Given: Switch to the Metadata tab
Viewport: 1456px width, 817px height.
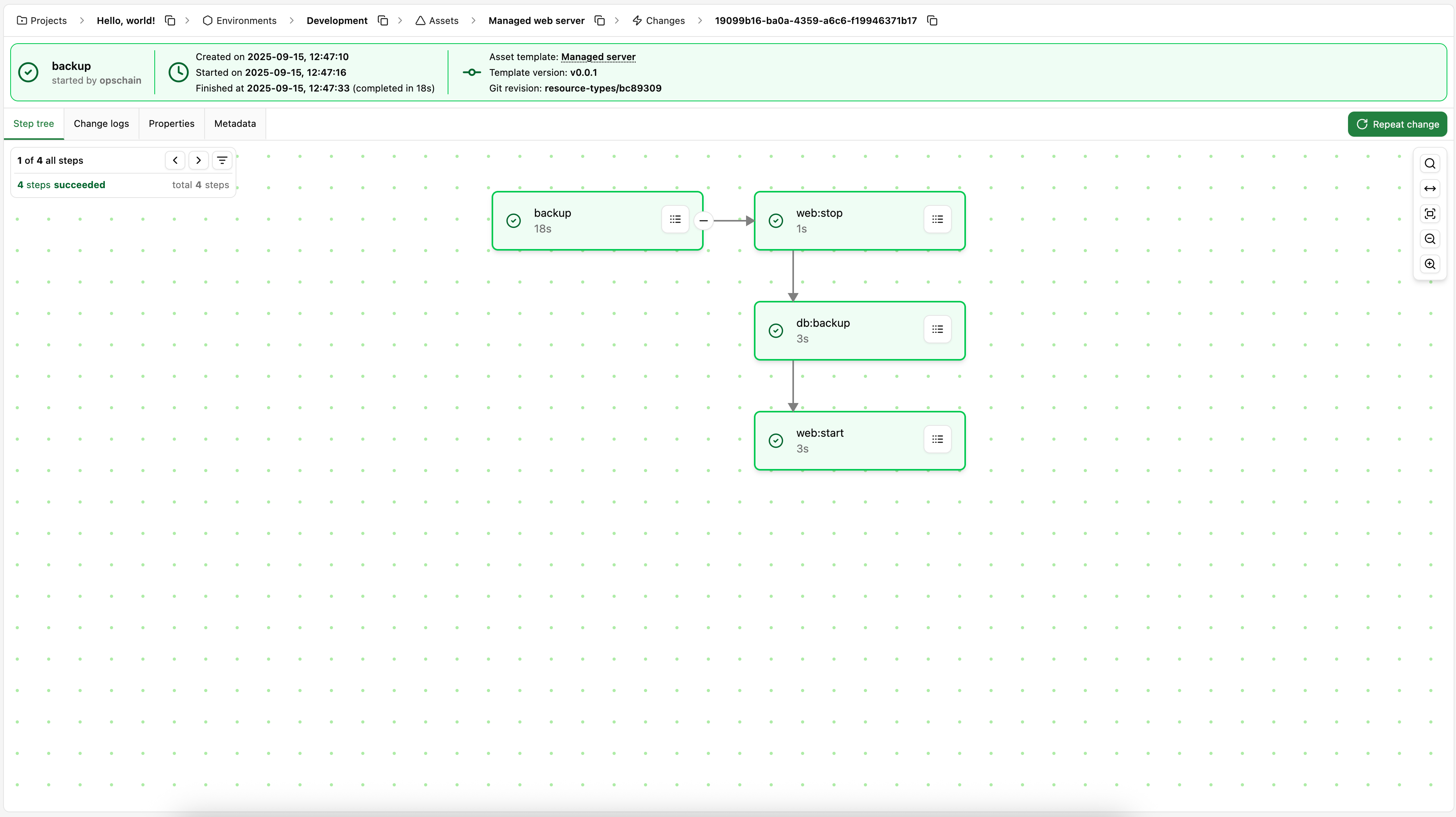Looking at the screenshot, I should [x=234, y=123].
